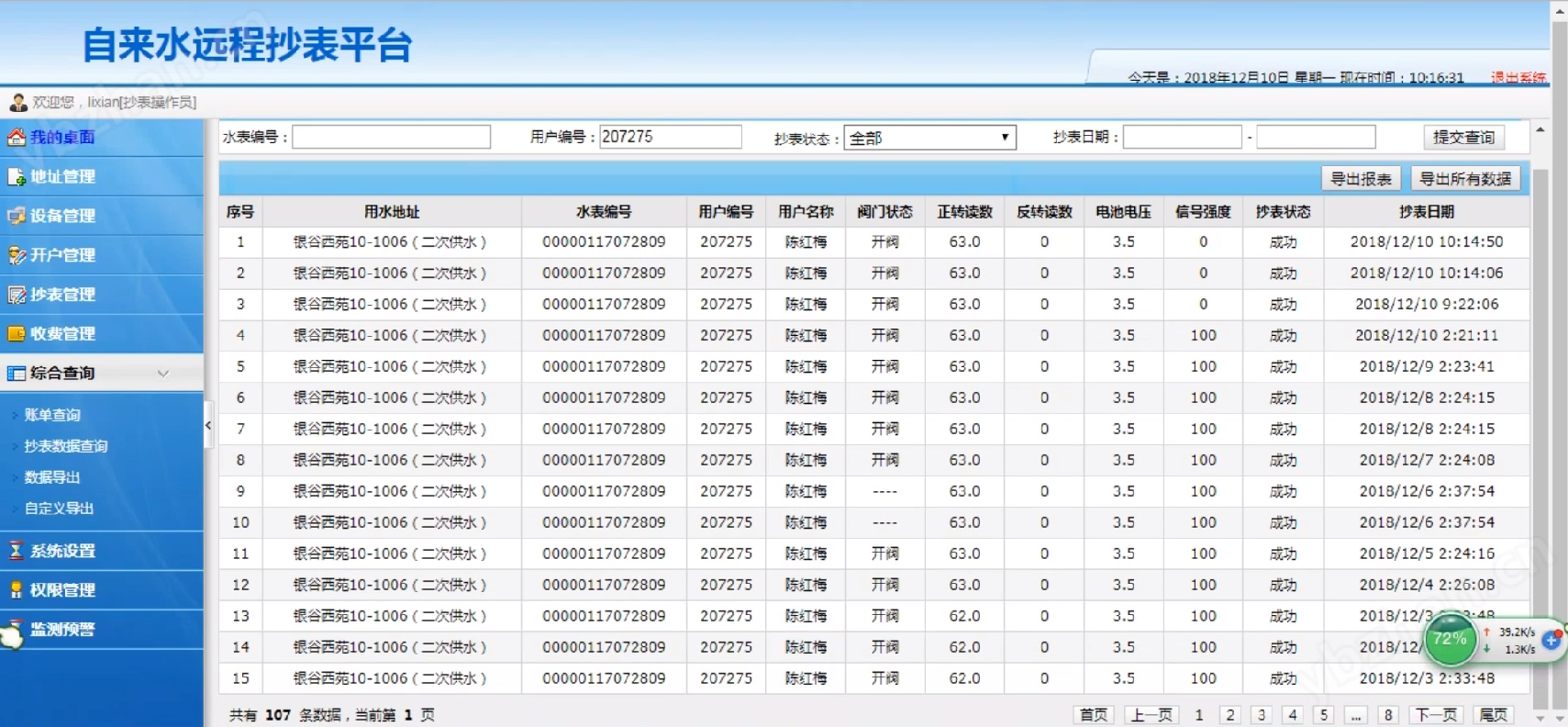
Task: Go to 上一页 previous page
Action: coord(1151,715)
